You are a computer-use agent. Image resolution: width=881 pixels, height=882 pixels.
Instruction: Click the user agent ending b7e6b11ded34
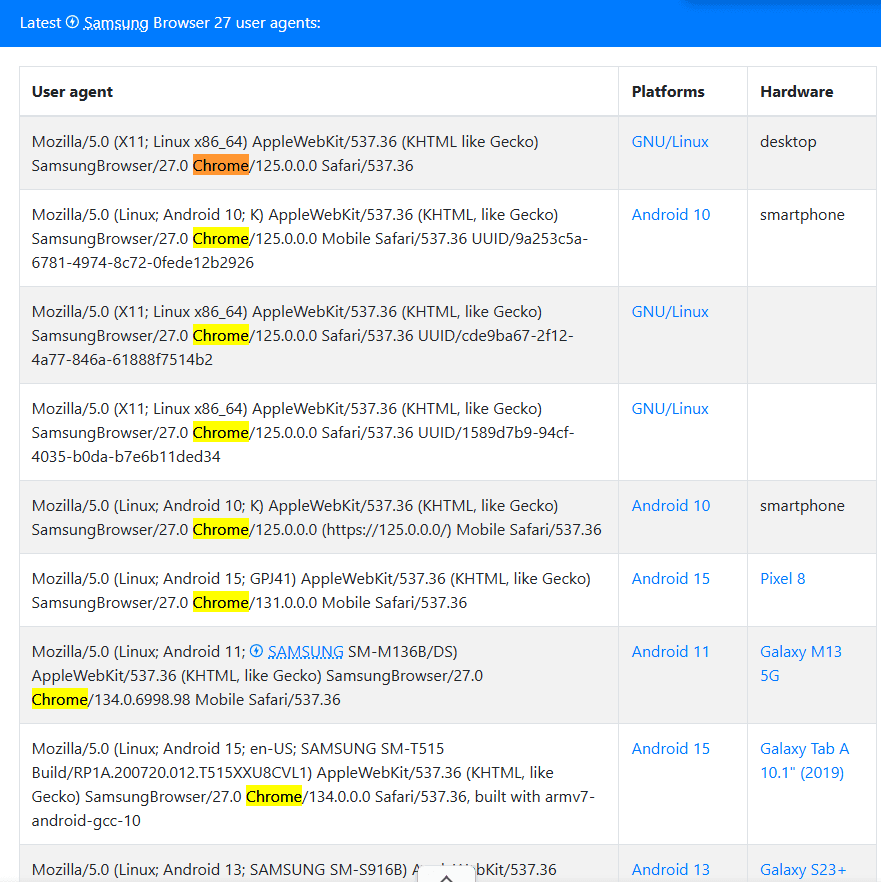303,433
